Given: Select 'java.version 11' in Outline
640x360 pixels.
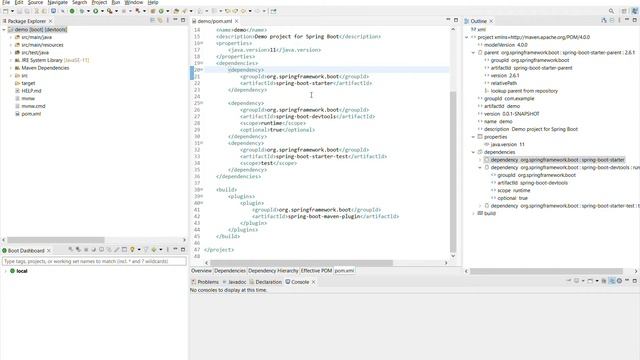Looking at the screenshot, I should click(507, 144).
